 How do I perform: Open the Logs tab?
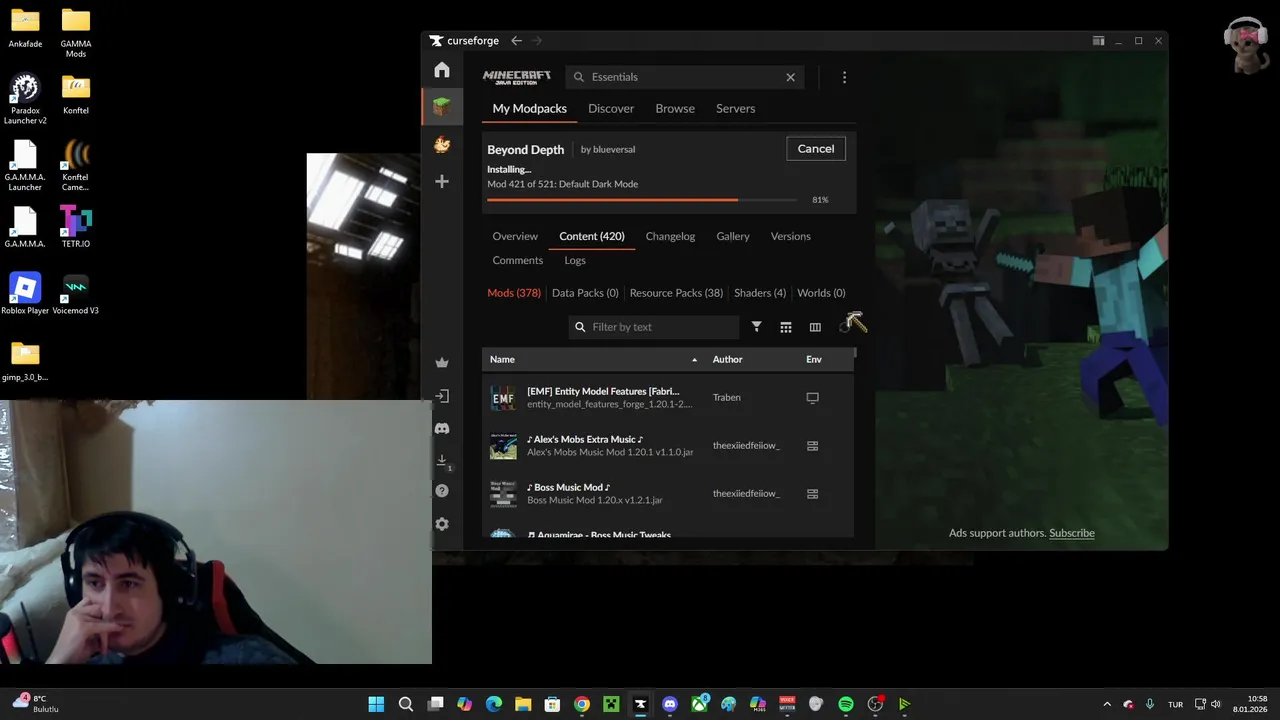point(575,260)
